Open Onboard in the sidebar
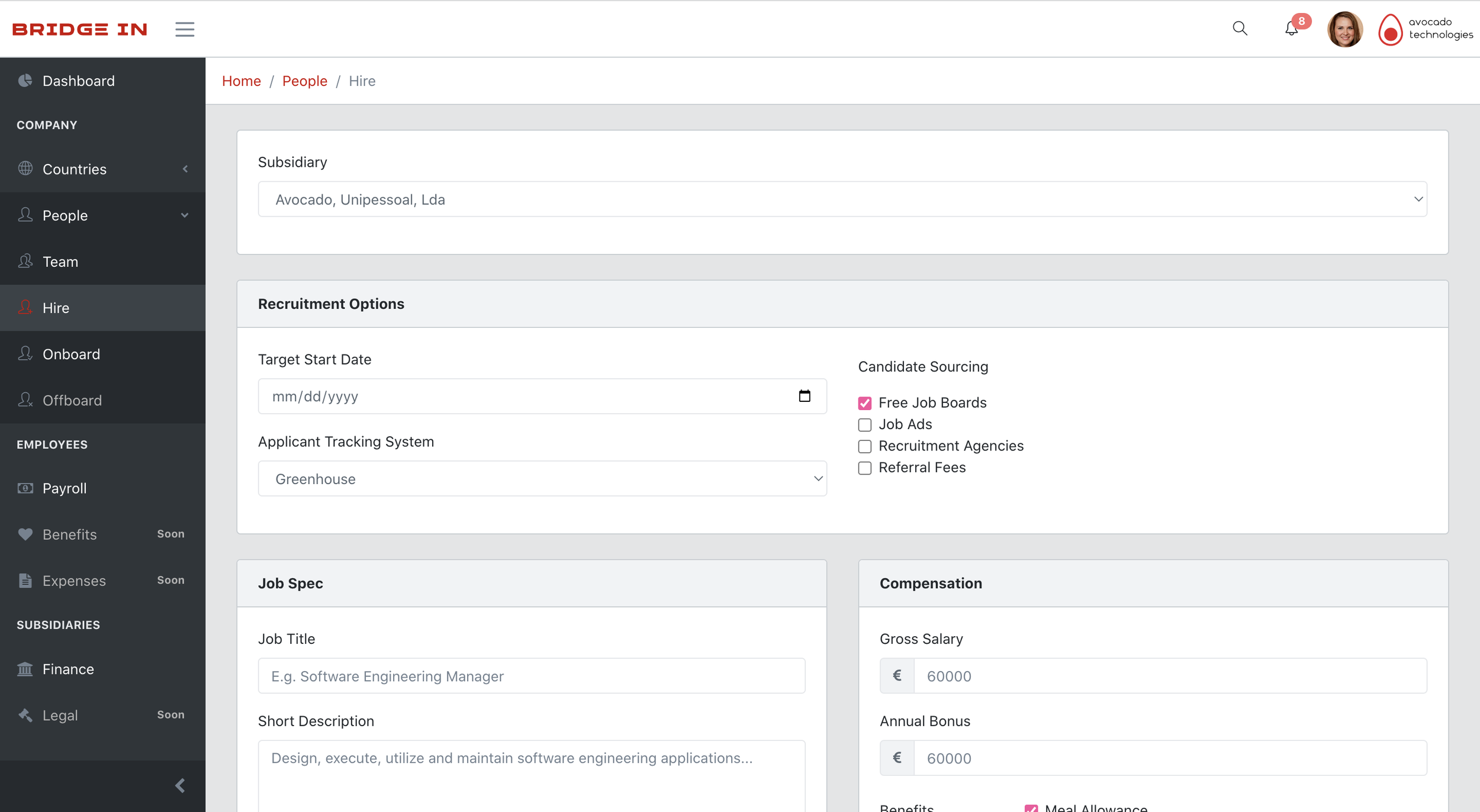 point(71,354)
